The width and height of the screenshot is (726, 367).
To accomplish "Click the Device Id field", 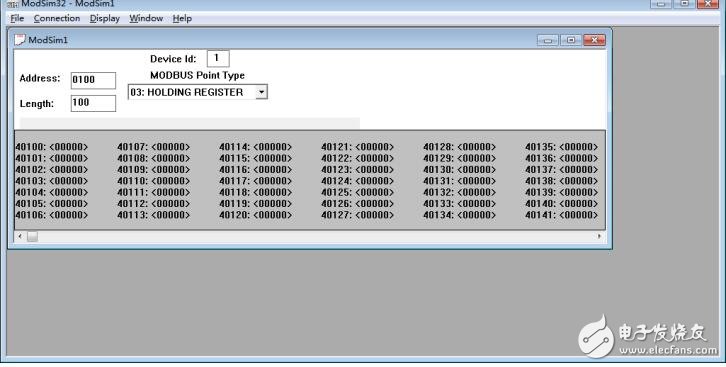I will click(218, 58).
